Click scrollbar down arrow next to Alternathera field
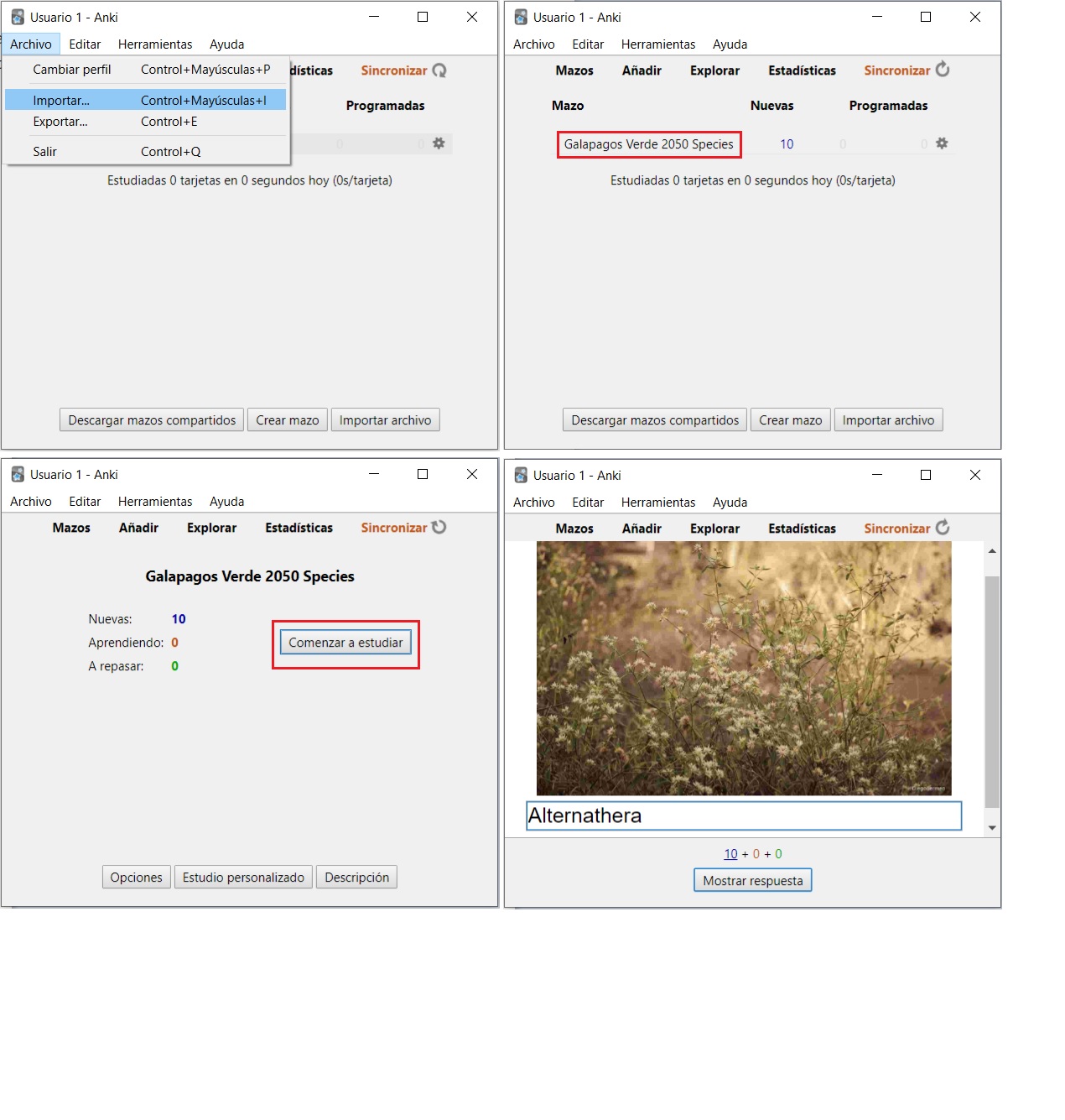 992,827
